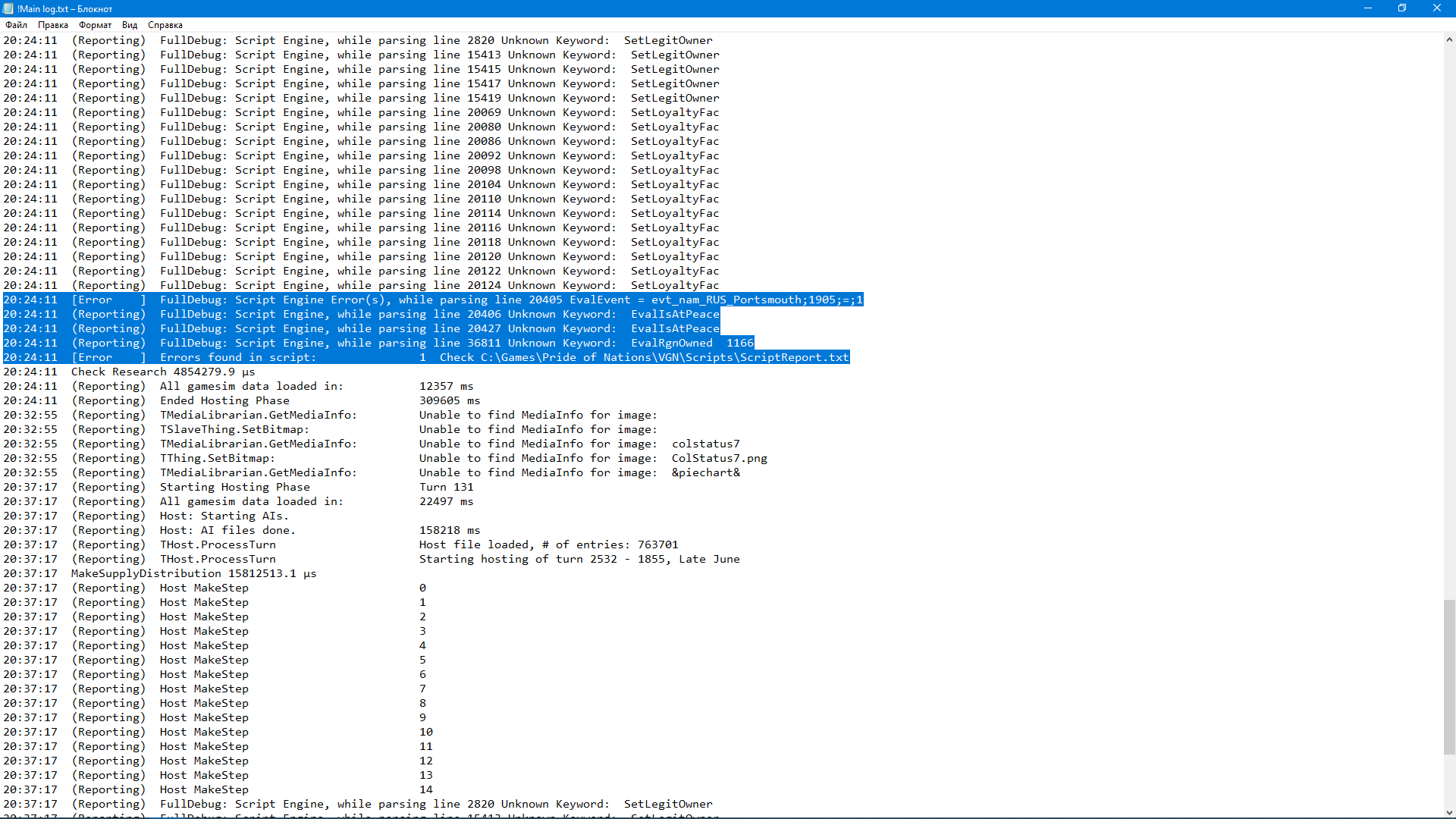Click 'TThing.SetBitmap:' text

pos(218,458)
